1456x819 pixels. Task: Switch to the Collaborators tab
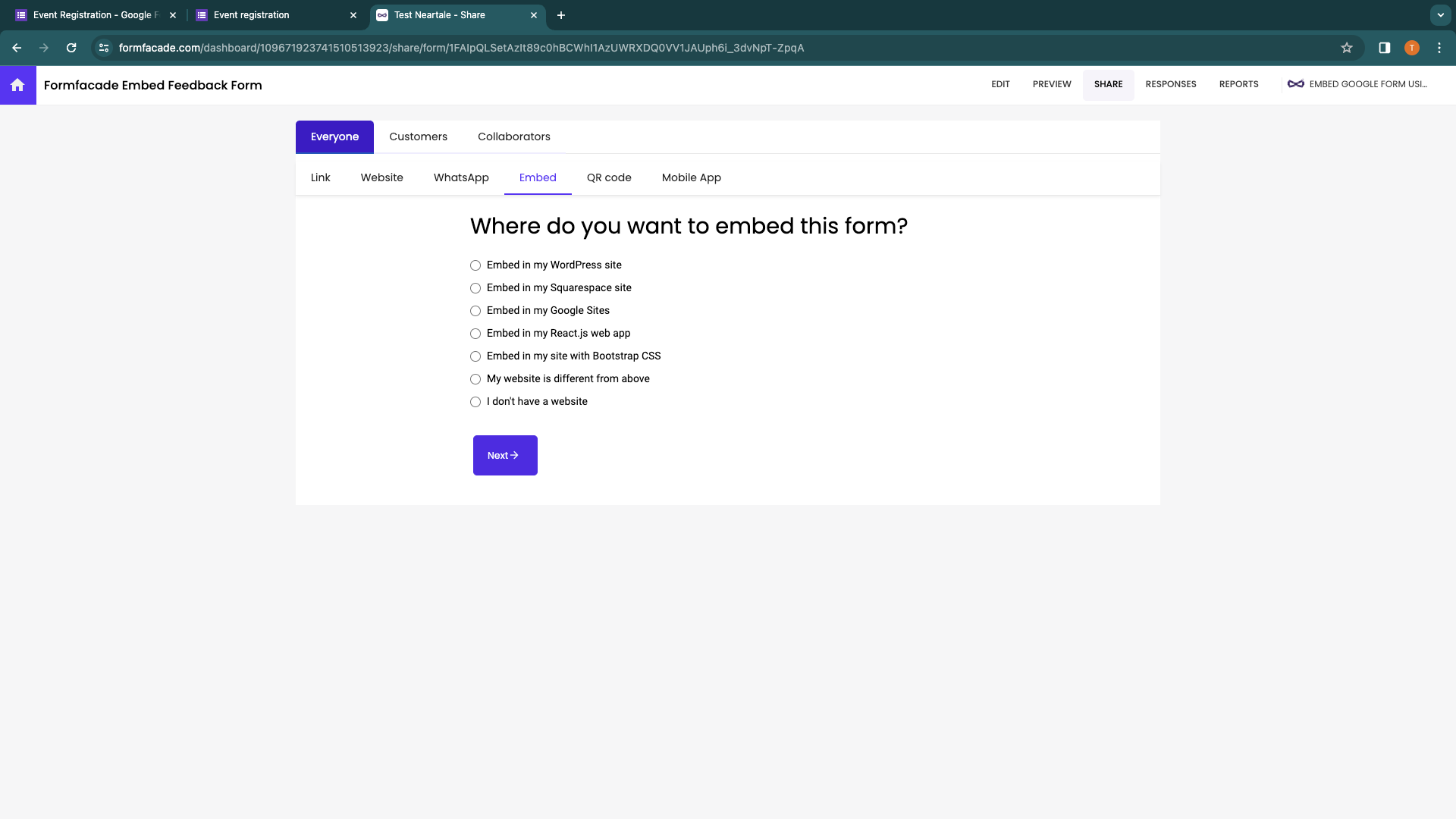(514, 136)
